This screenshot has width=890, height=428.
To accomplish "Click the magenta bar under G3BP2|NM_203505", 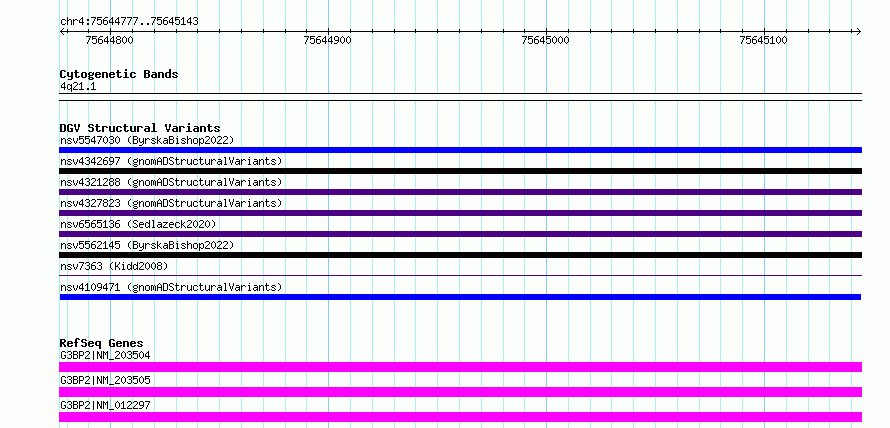I will point(460,392).
